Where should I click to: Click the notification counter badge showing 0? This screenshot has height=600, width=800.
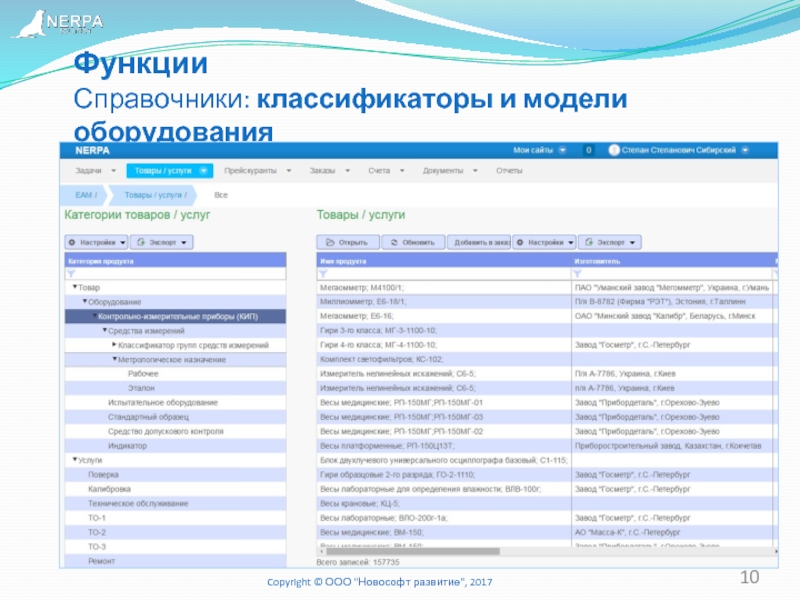coord(588,150)
